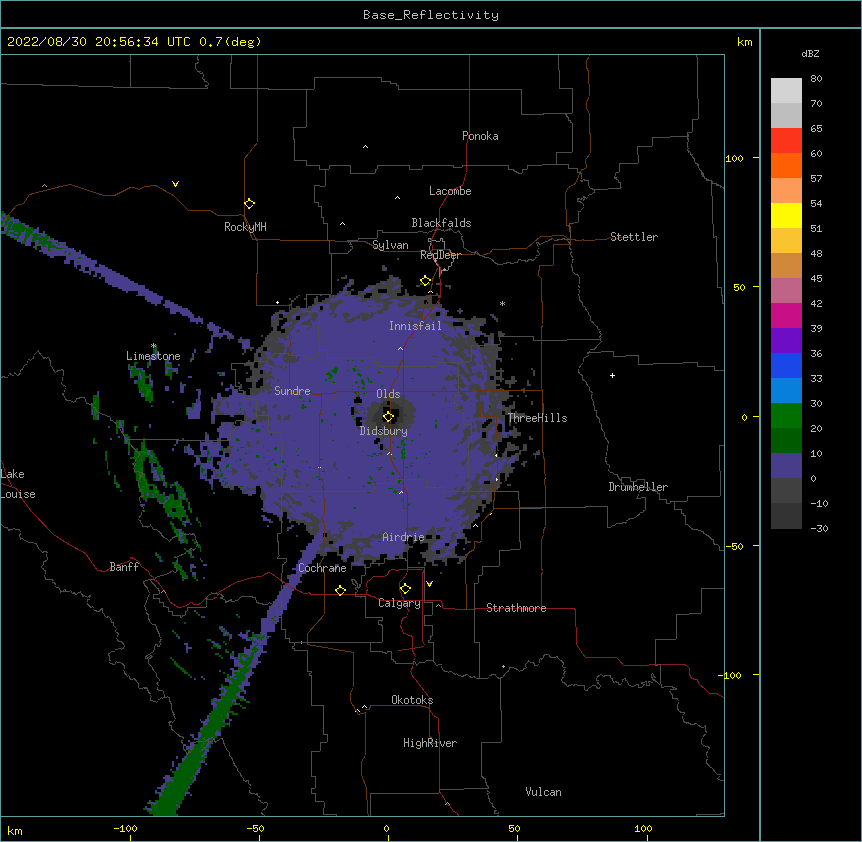This screenshot has width=862, height=842.
Task: Click the yellow diamond marker below RedDeer
Action: [426, 281]
